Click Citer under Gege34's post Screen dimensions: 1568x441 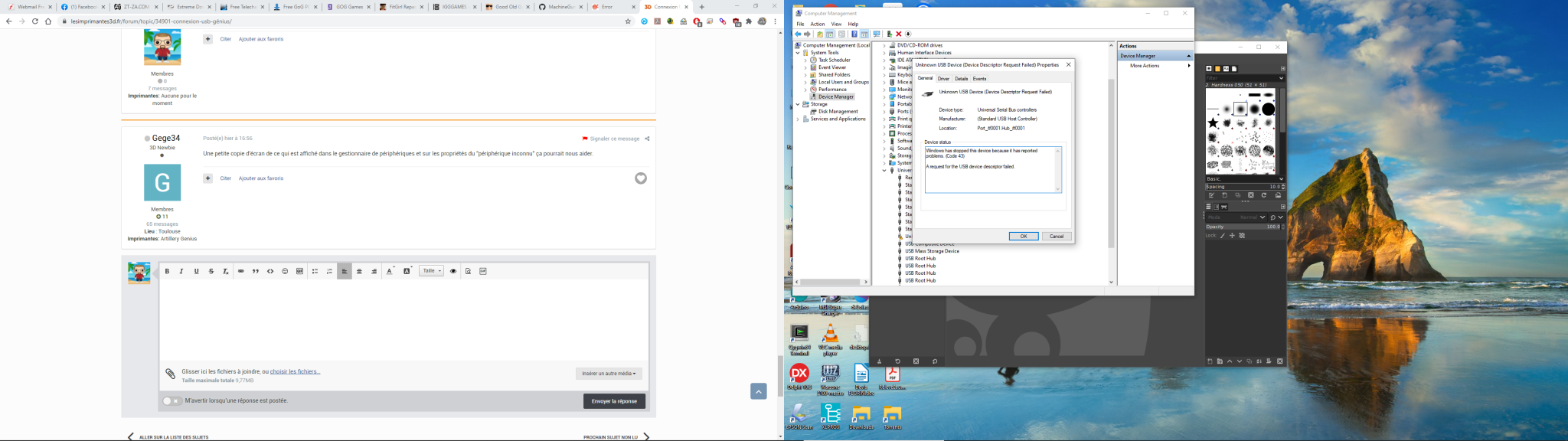pos(225,178)
